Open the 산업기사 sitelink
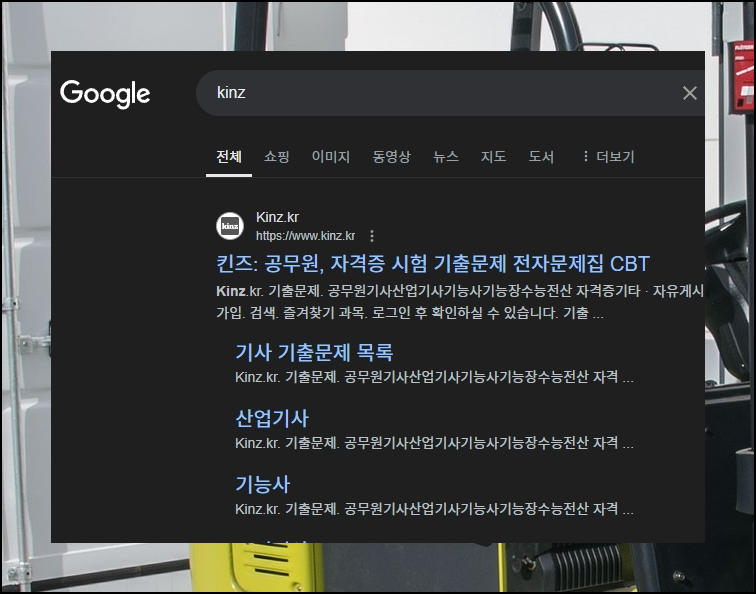This screenshot has width=756, height=594. 272,418
